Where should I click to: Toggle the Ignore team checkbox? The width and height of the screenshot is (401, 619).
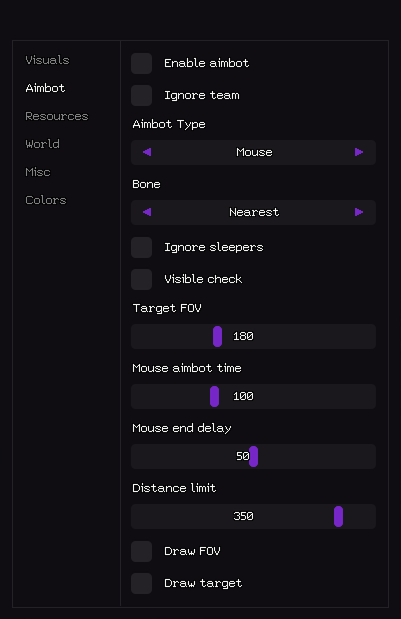[142, 95]
